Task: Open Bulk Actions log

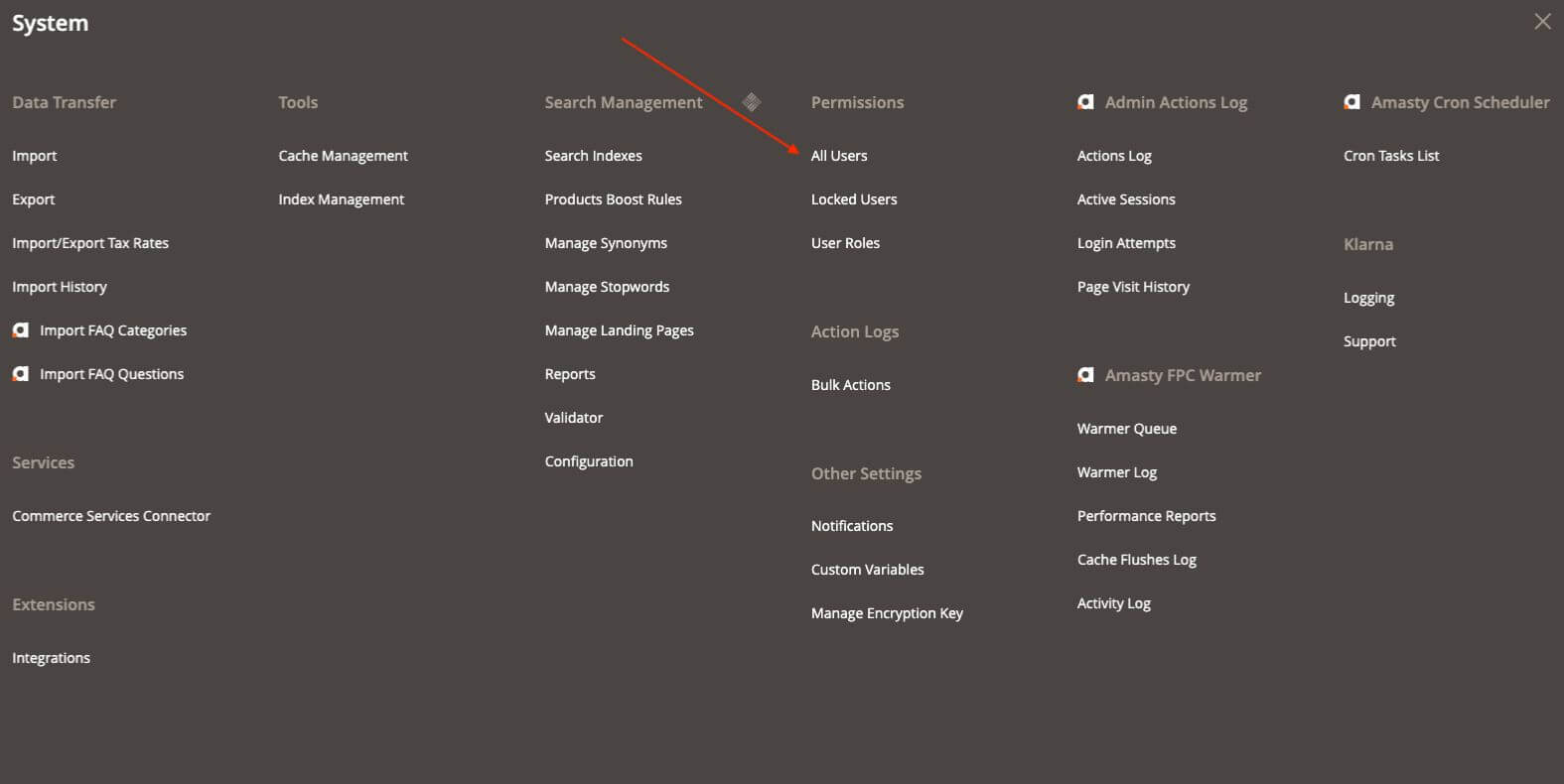Action: (851, 385)
